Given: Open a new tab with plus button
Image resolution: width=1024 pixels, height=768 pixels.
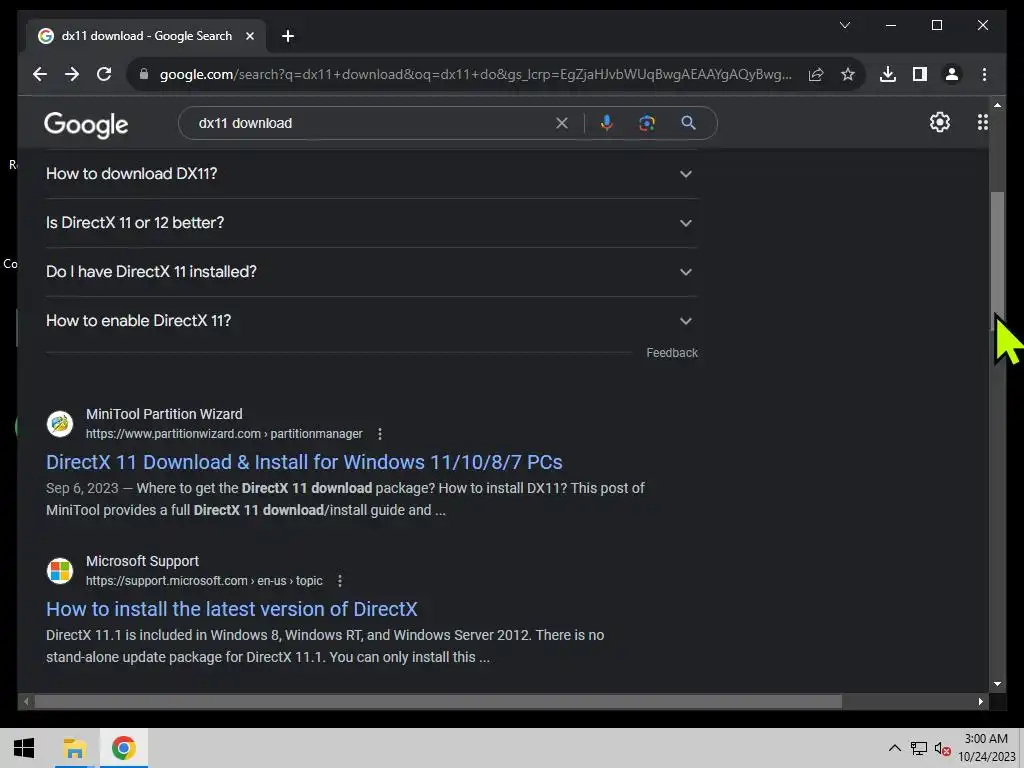Looking at the screenshot, I should click(x=287, y=36).
